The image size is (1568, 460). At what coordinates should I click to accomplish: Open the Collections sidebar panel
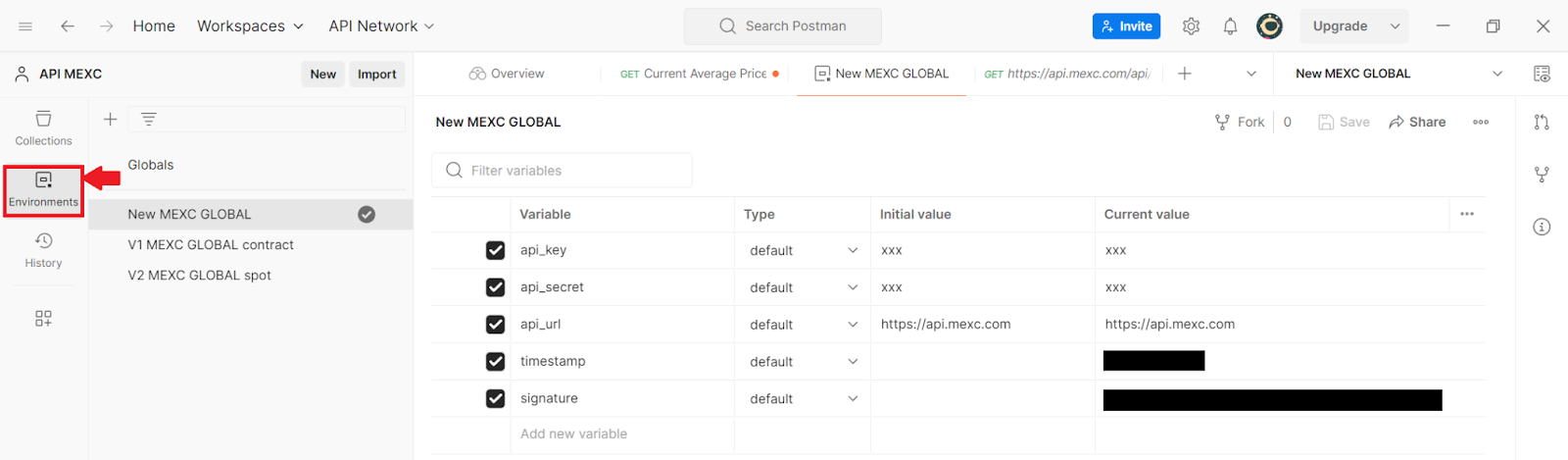pos(43,128)
